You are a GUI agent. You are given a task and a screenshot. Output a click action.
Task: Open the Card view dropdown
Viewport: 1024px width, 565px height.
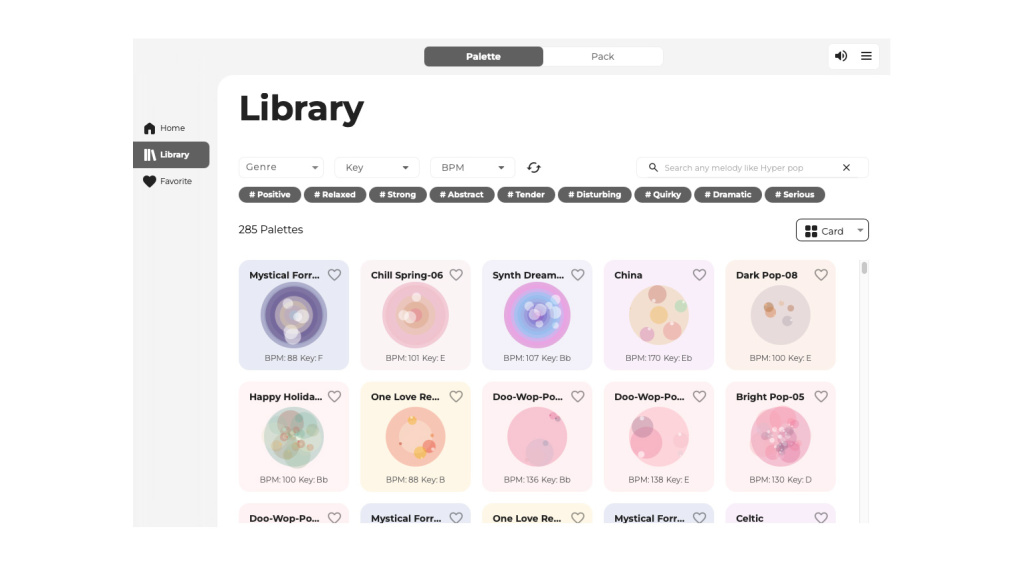832,231
